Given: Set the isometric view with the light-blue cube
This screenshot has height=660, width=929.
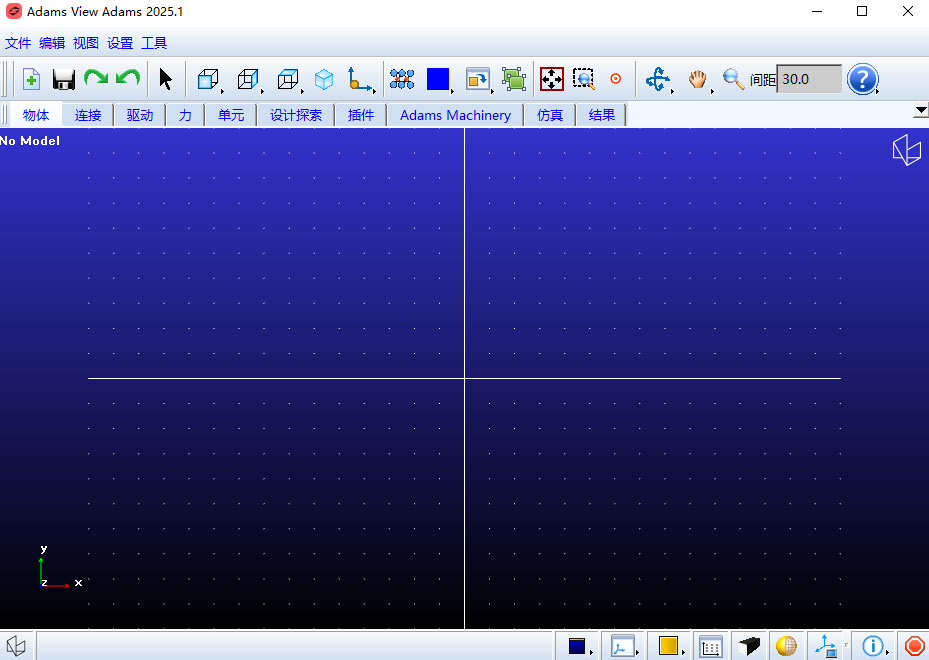Looking at the screenshot, I should (324, 79).
